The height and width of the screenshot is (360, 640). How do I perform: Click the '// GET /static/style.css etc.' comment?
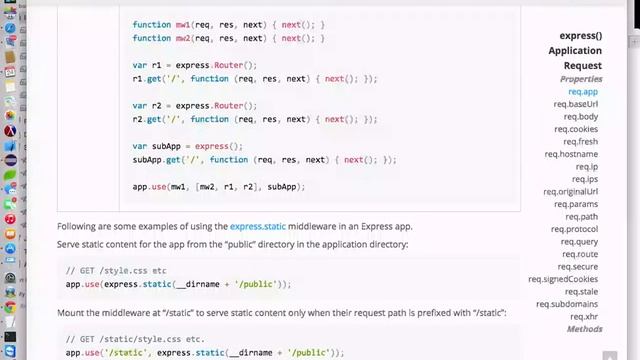tap(135, 339)
